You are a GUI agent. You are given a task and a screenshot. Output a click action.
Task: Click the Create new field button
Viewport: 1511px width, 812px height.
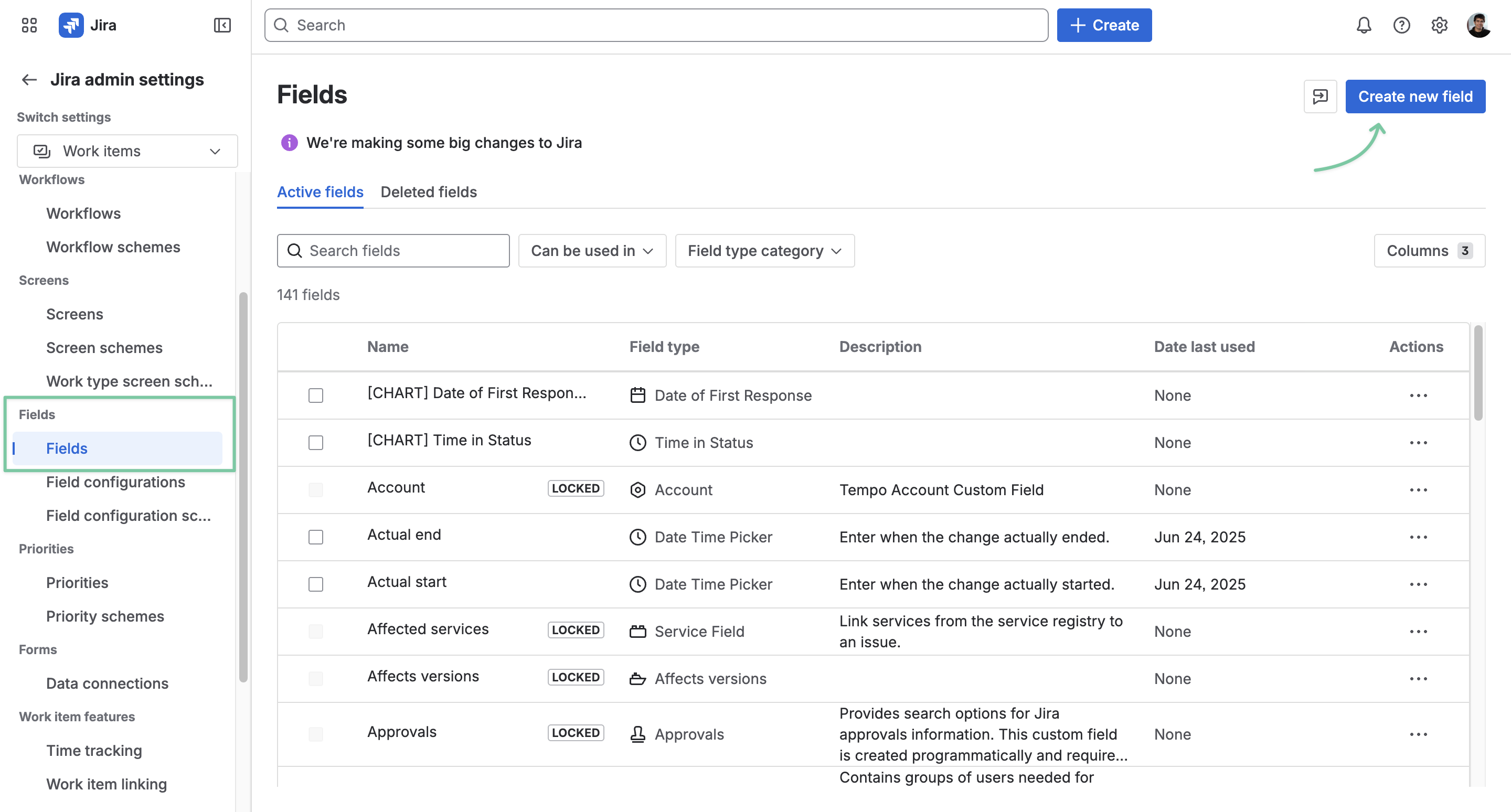pyautogui.click(x=1415, y=96)
